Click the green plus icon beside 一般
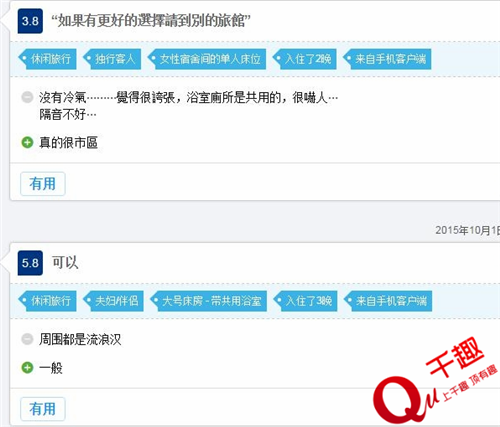This screenshot has width=500, height=427. [27, 368]
